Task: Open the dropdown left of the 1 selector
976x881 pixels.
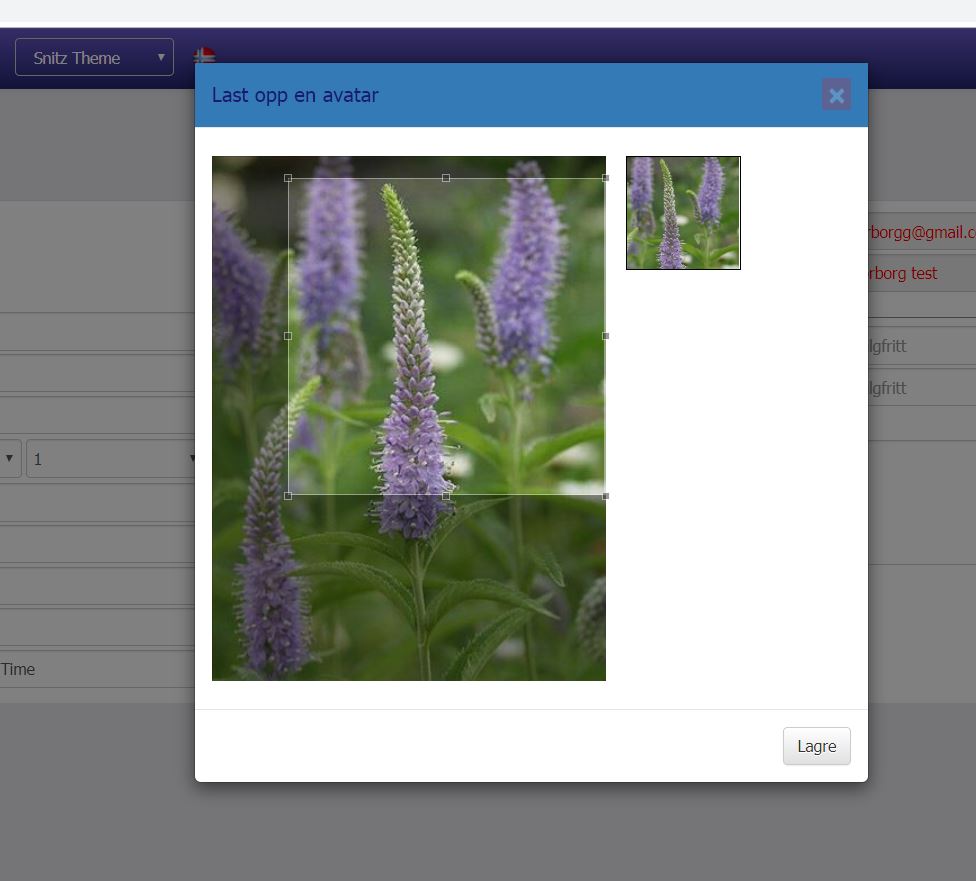Action: [x=10, y=459]
